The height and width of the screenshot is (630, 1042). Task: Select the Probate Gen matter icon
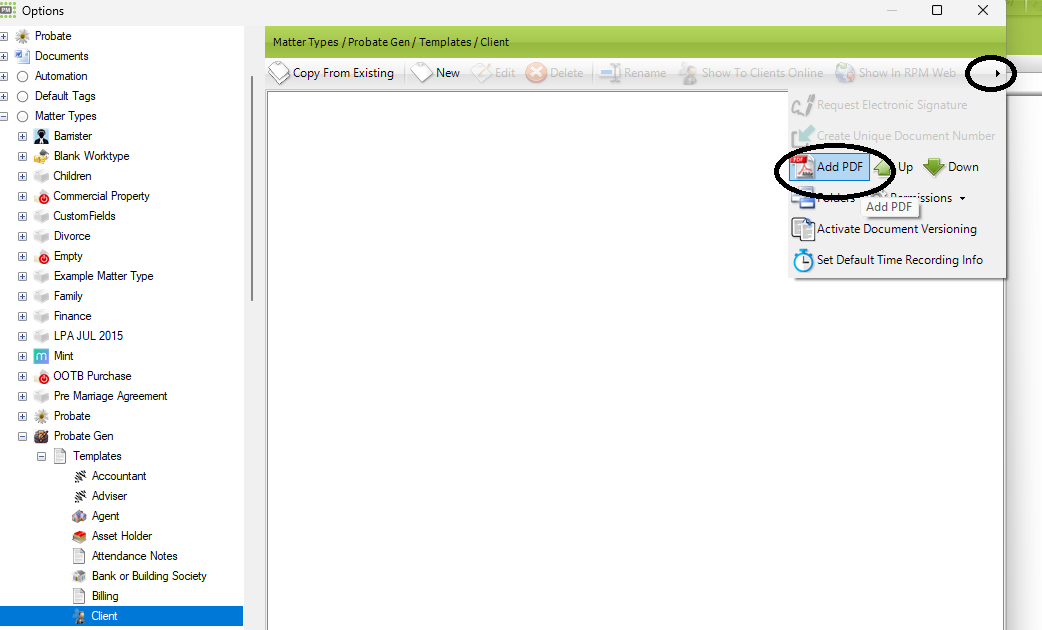[41, 436]
